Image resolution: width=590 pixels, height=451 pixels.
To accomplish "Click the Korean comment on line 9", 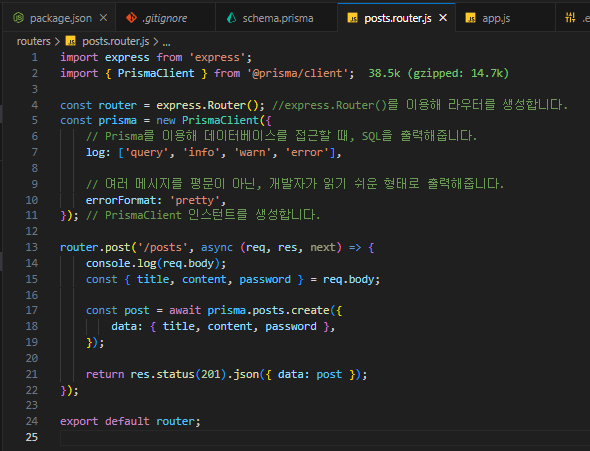I will (295, 184).
